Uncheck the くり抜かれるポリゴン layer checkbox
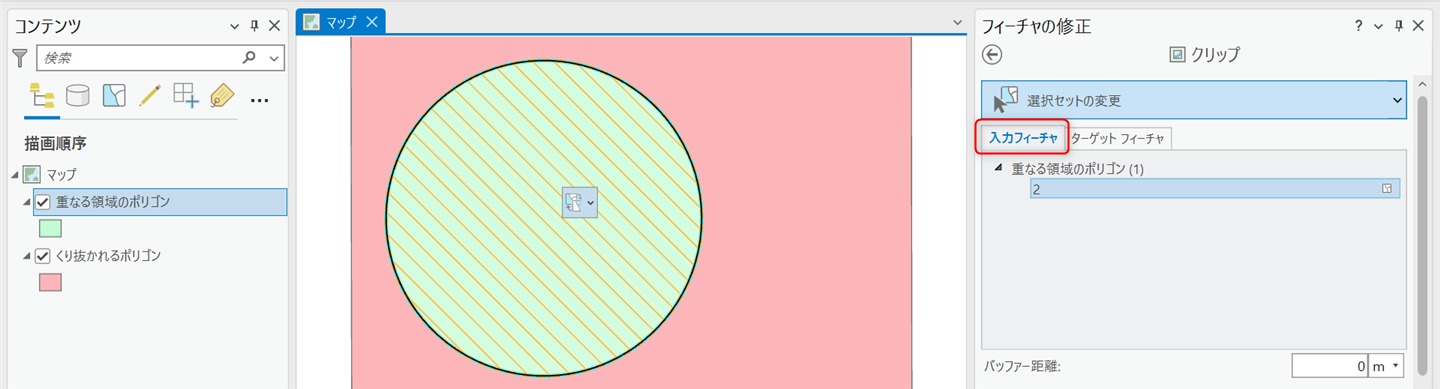Viewport: 1440px width, 389px height. coord(43,256)
